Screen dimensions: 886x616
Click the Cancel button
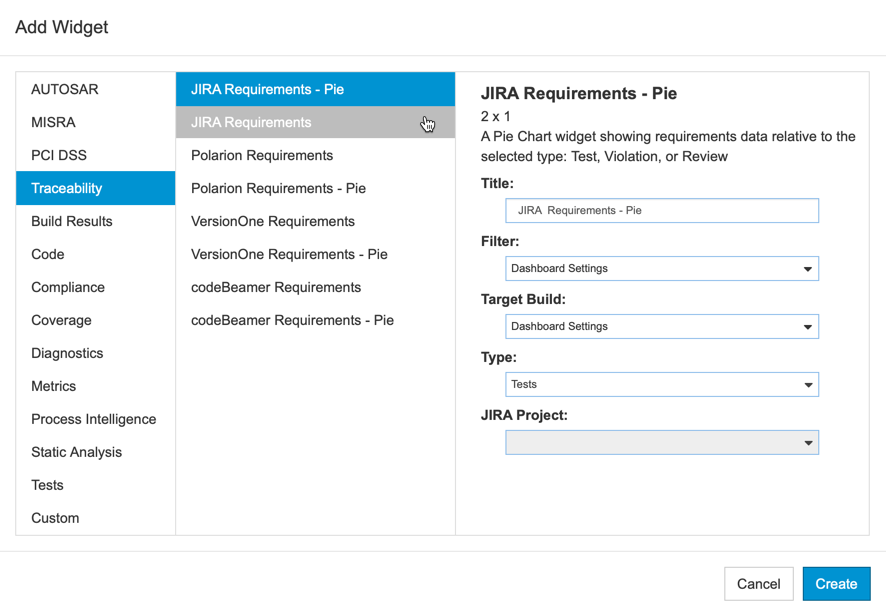pos(759,584)
